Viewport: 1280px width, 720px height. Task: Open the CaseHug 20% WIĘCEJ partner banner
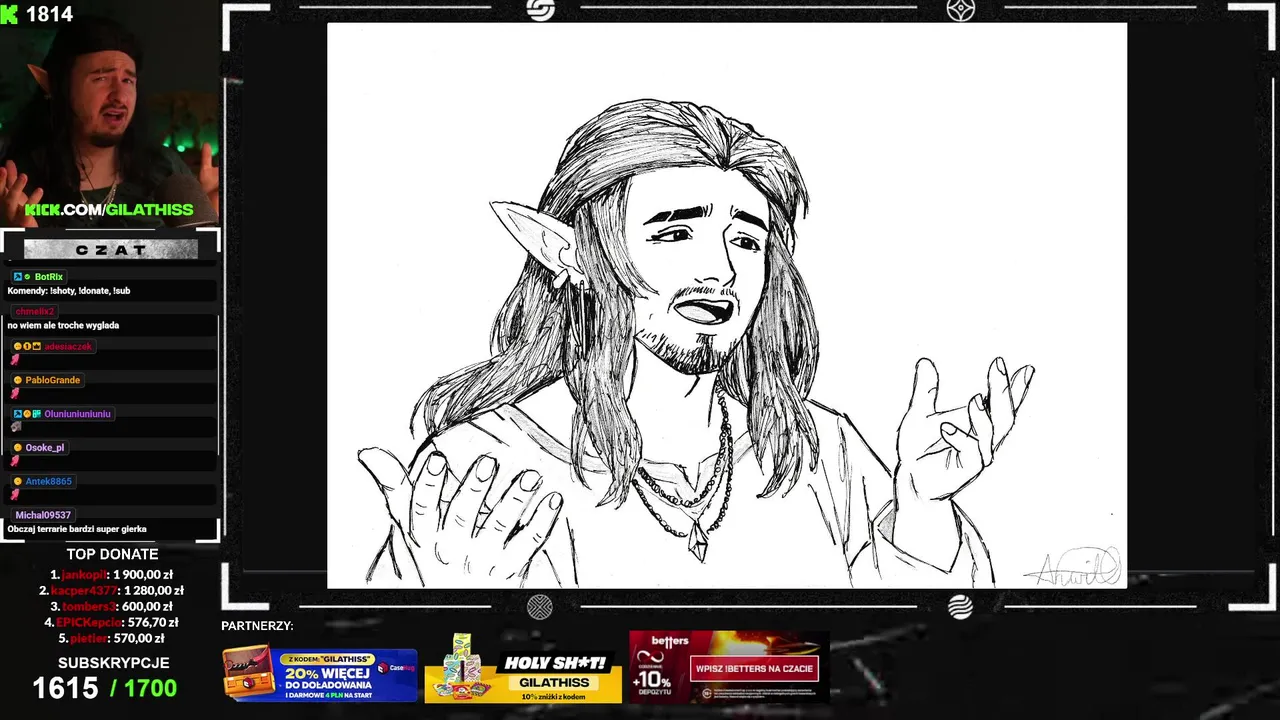tap(319, 674)
